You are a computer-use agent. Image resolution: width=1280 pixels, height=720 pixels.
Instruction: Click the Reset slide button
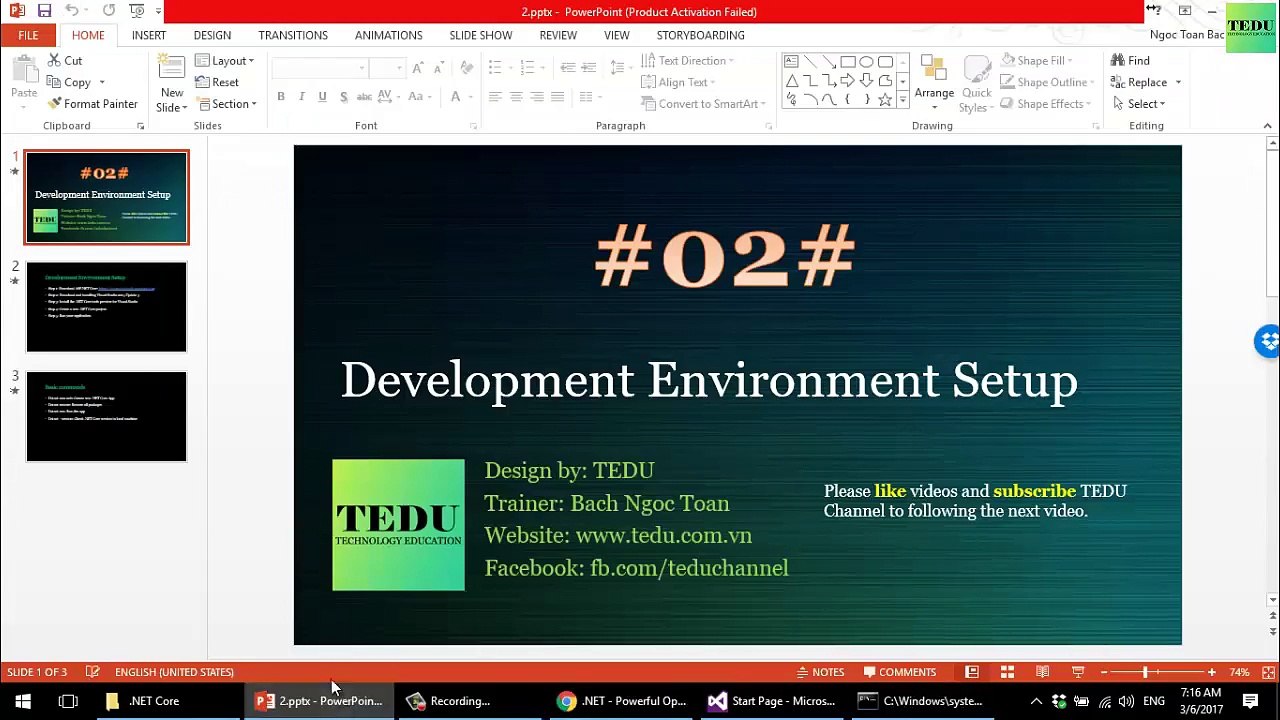tap(217, 83)
